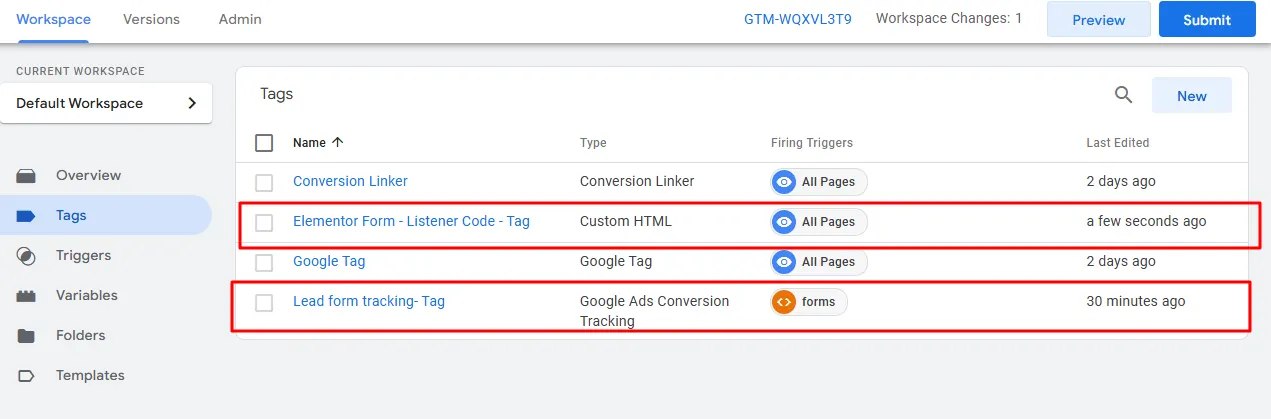The height and width of the screenshot is (419, 1271).
Task: Click the All Pages trigger chip for Google Tag
Action: (x=819, y=262)
